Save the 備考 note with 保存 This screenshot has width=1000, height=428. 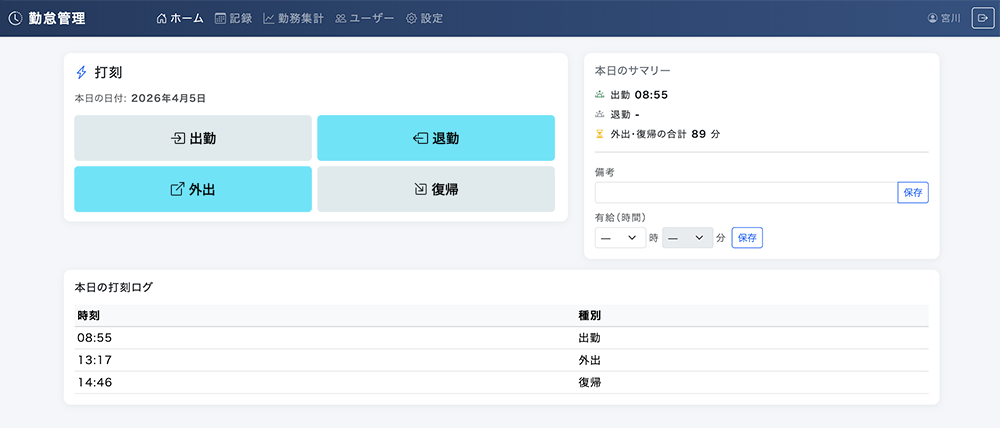[x=913, y=193]
